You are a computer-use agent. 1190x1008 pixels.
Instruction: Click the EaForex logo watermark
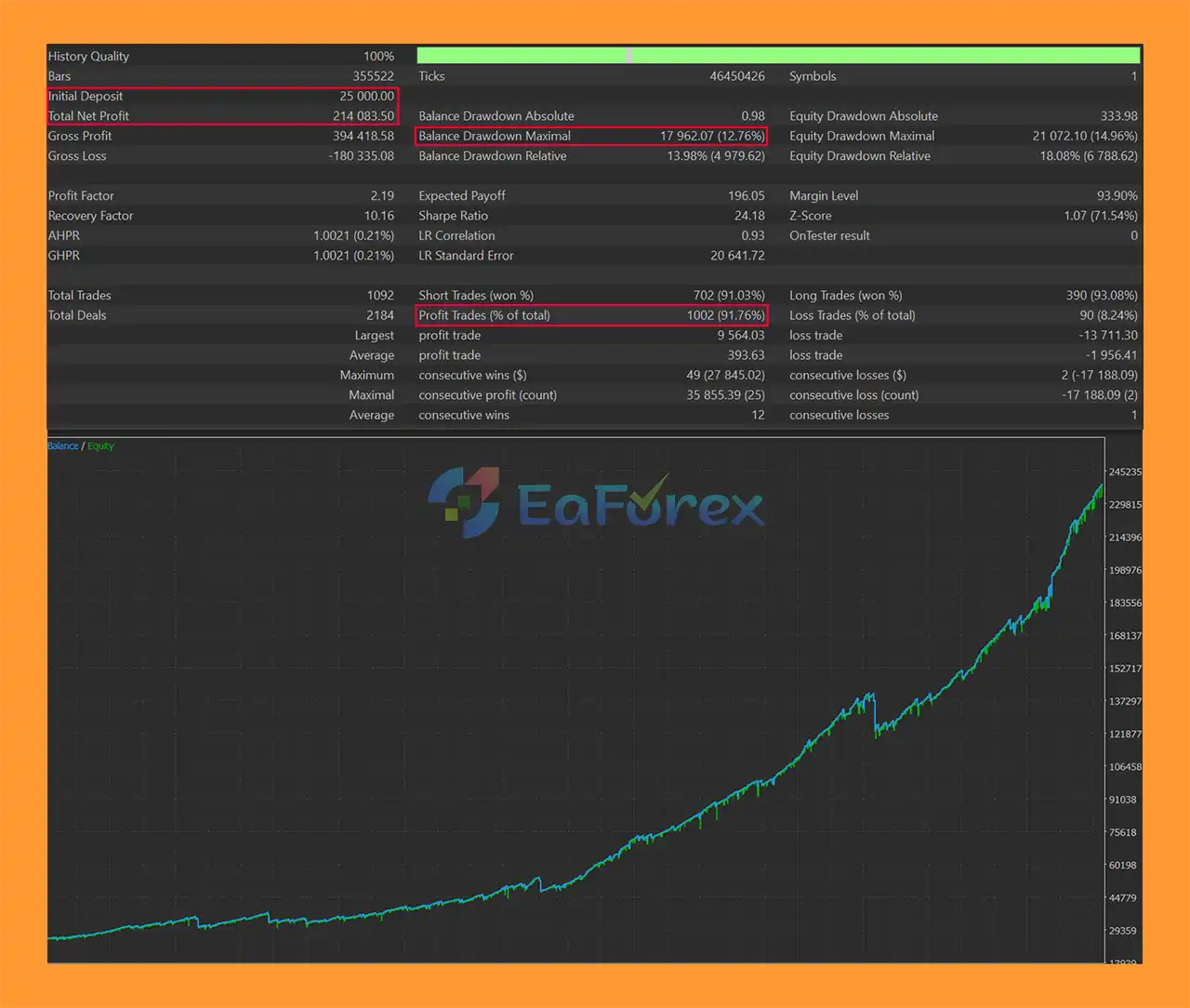point(595,503)
